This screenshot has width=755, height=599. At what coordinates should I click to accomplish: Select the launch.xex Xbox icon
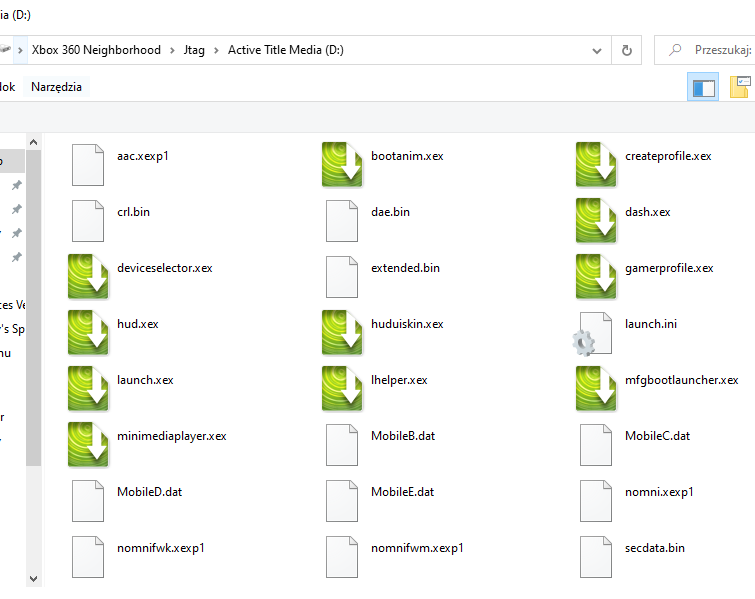tap(88, 389)
